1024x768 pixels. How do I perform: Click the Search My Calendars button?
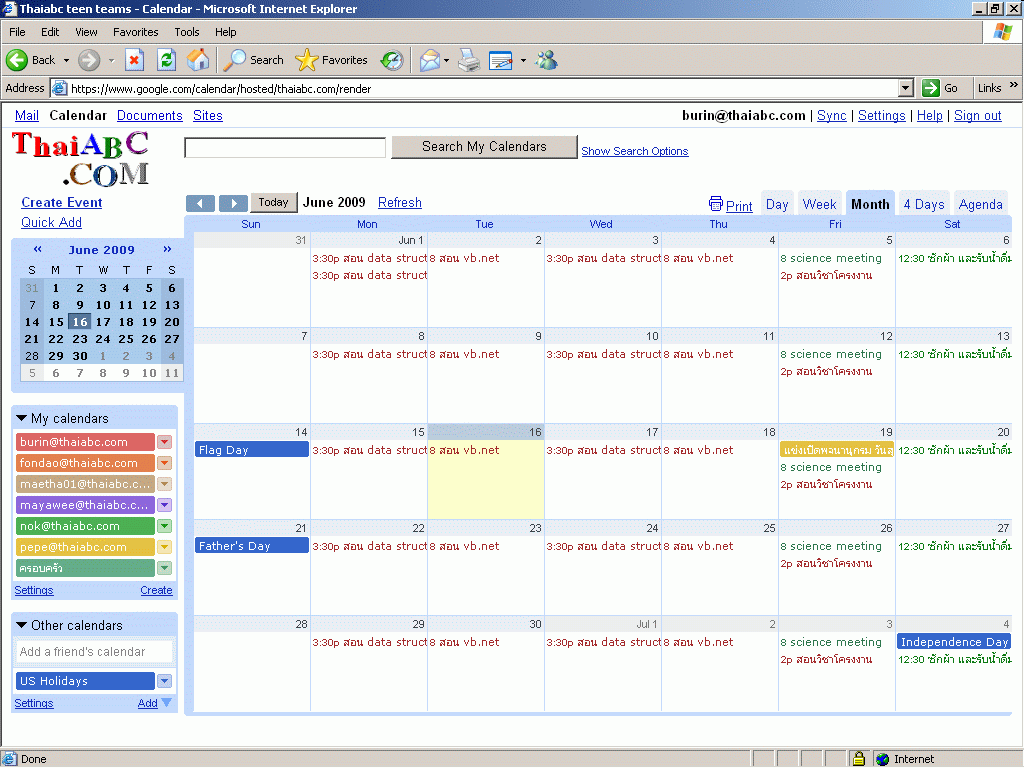[x=484, y=147]
